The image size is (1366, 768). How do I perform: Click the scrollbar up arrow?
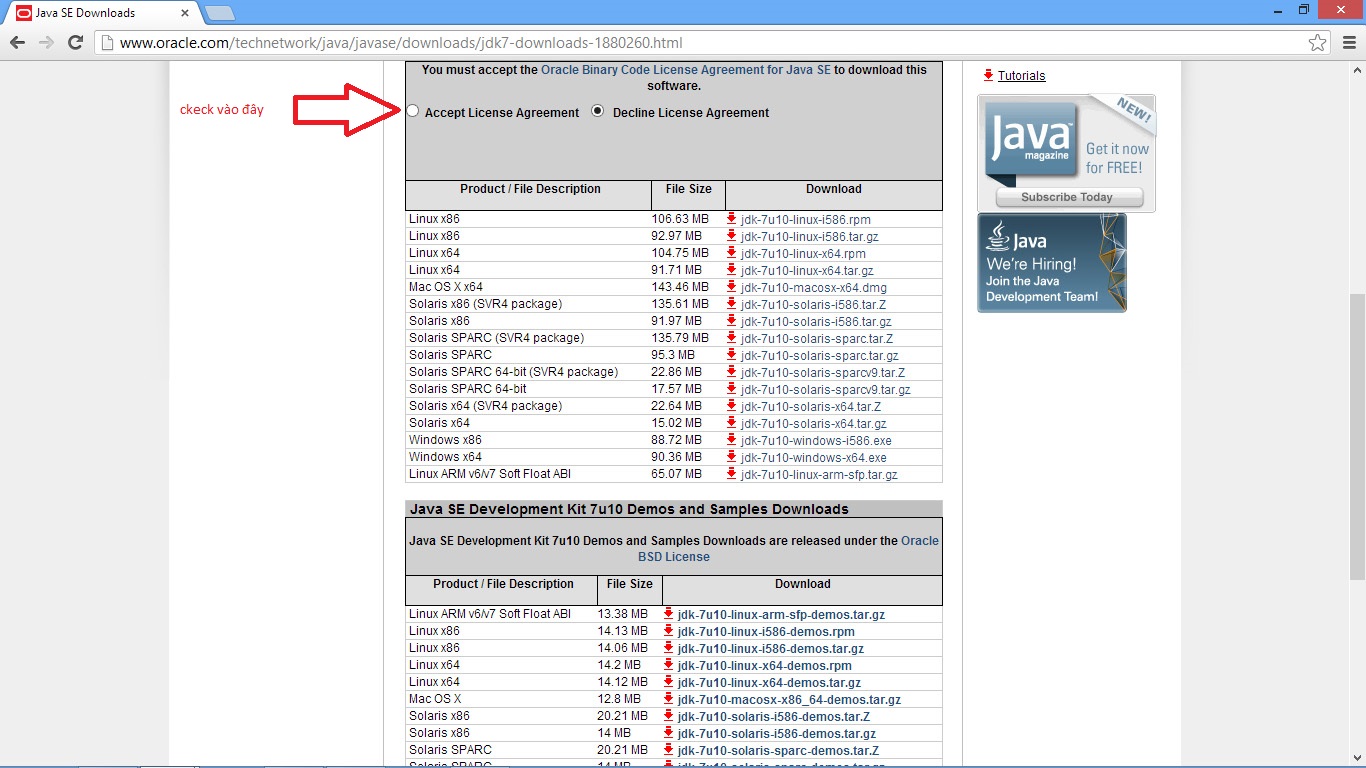pyautogui.click(x=1358, y=68)
